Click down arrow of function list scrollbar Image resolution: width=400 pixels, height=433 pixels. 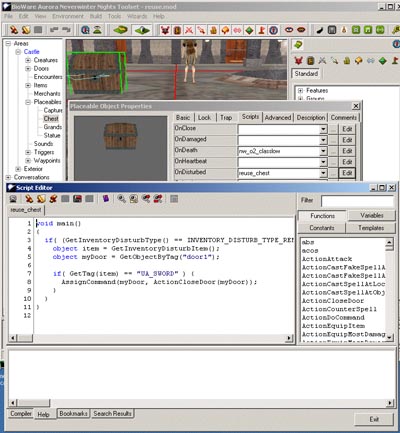point(389,337)
